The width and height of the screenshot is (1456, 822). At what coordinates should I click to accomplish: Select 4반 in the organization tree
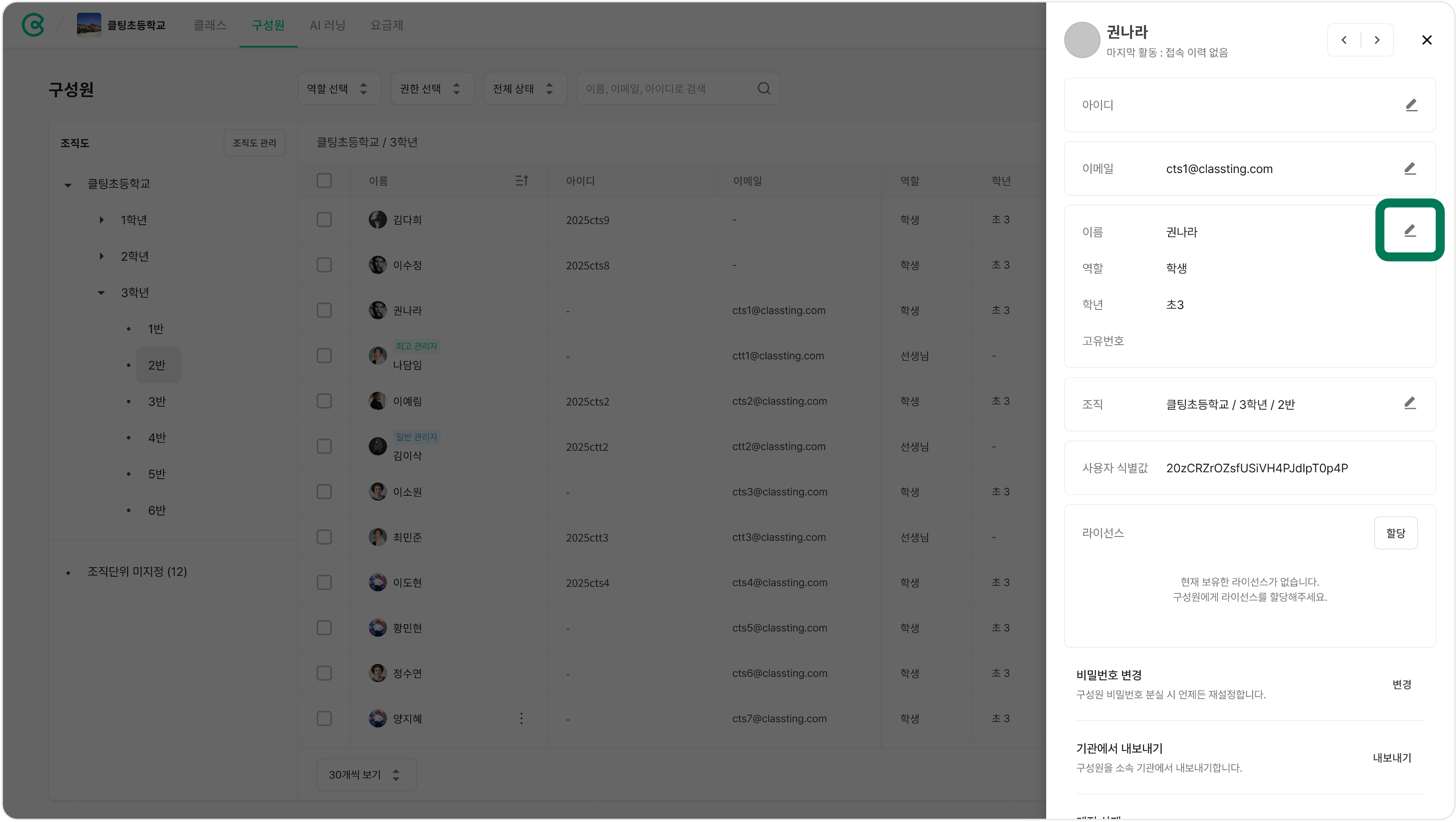(157, 438)
